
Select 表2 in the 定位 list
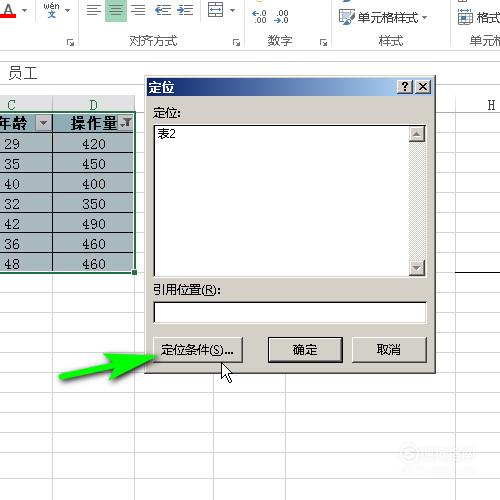[167, 134]
